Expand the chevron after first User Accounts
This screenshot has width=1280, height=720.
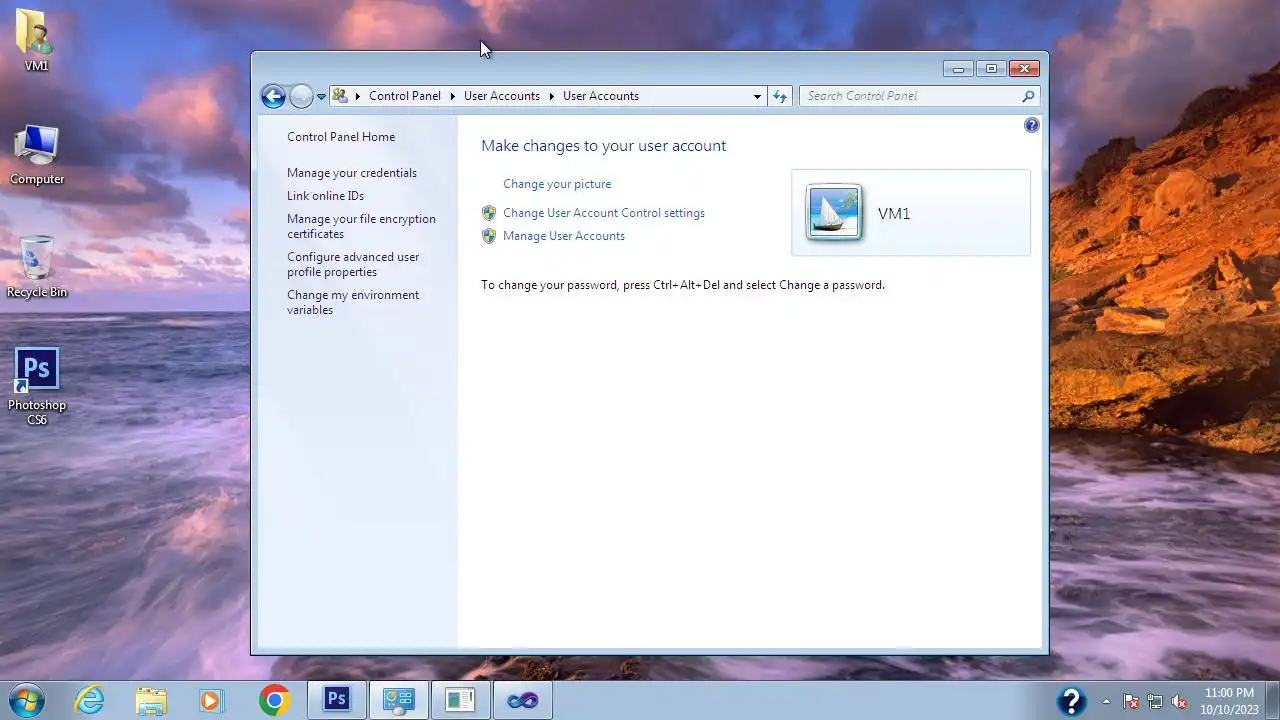pyautogui.click(x=551, y=96)
